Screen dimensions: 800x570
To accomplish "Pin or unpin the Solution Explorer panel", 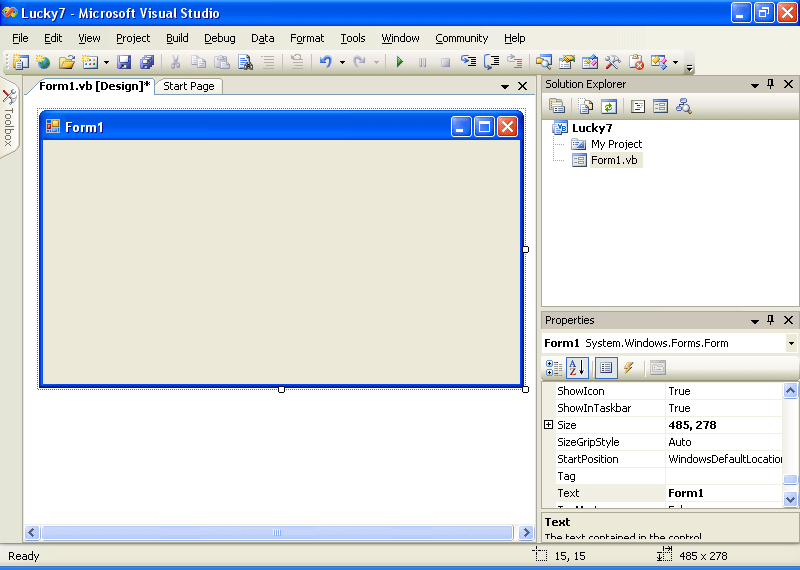I will click(x=771, y=85).
